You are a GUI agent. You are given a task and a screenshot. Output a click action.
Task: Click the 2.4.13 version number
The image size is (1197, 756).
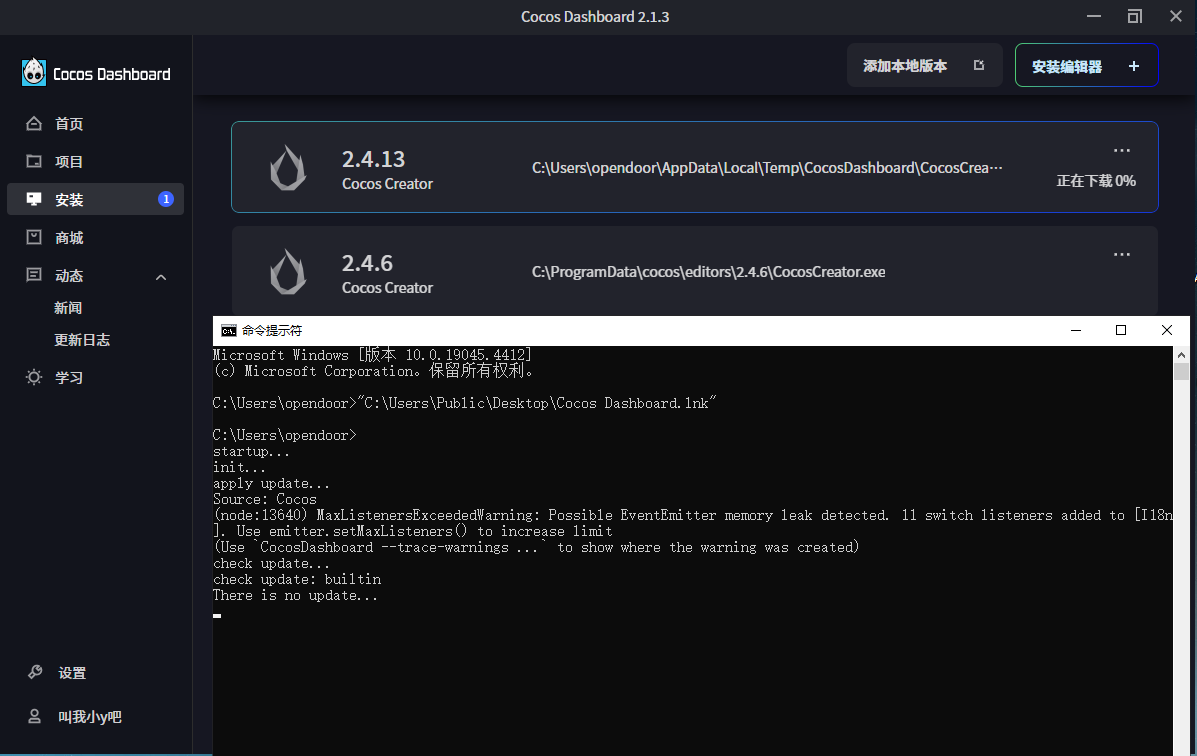373,159
